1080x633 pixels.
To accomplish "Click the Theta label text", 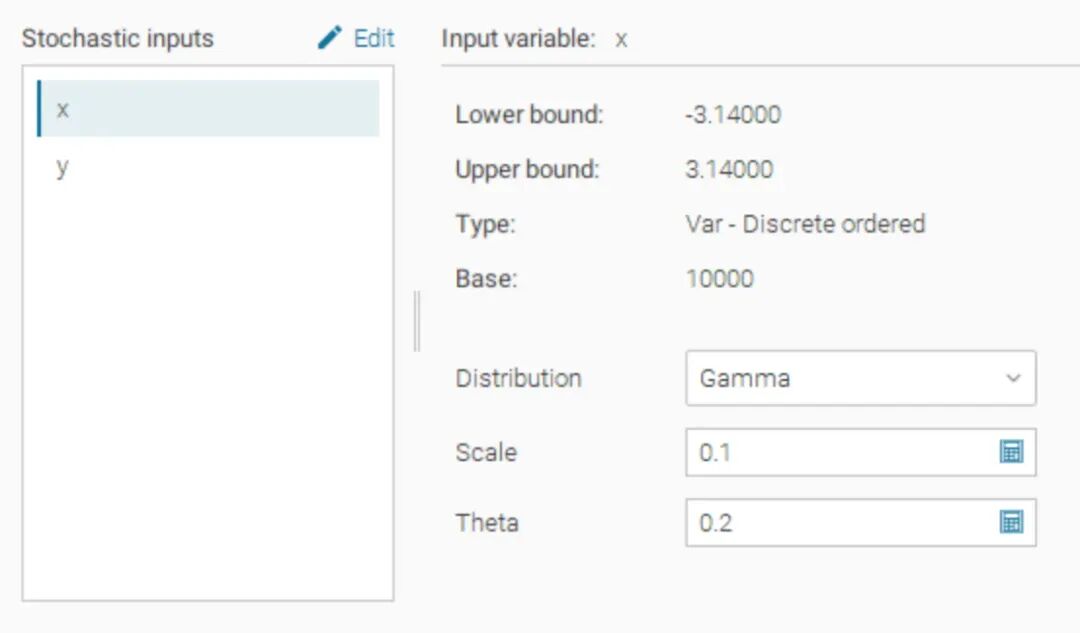I will [487, 522].
